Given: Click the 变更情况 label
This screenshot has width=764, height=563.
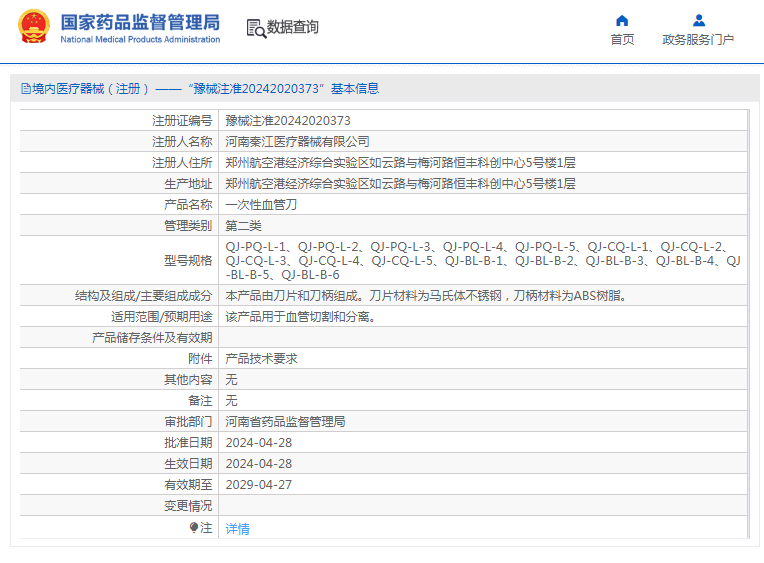Looking at the screenshot, I should 188,505.
